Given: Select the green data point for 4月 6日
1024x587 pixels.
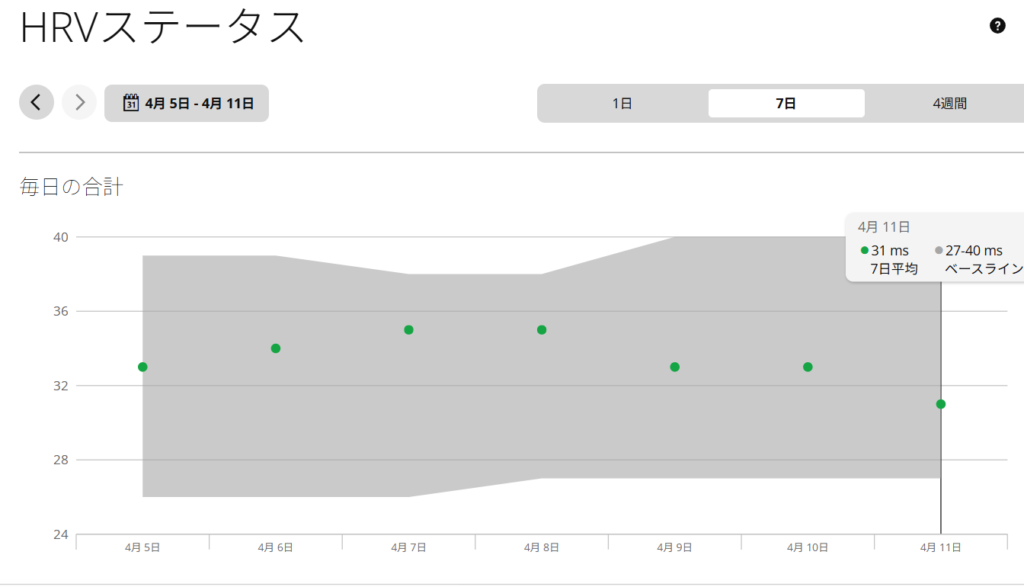Looking at the screenshot, I should pyautogui.click(x=276, y=348).
